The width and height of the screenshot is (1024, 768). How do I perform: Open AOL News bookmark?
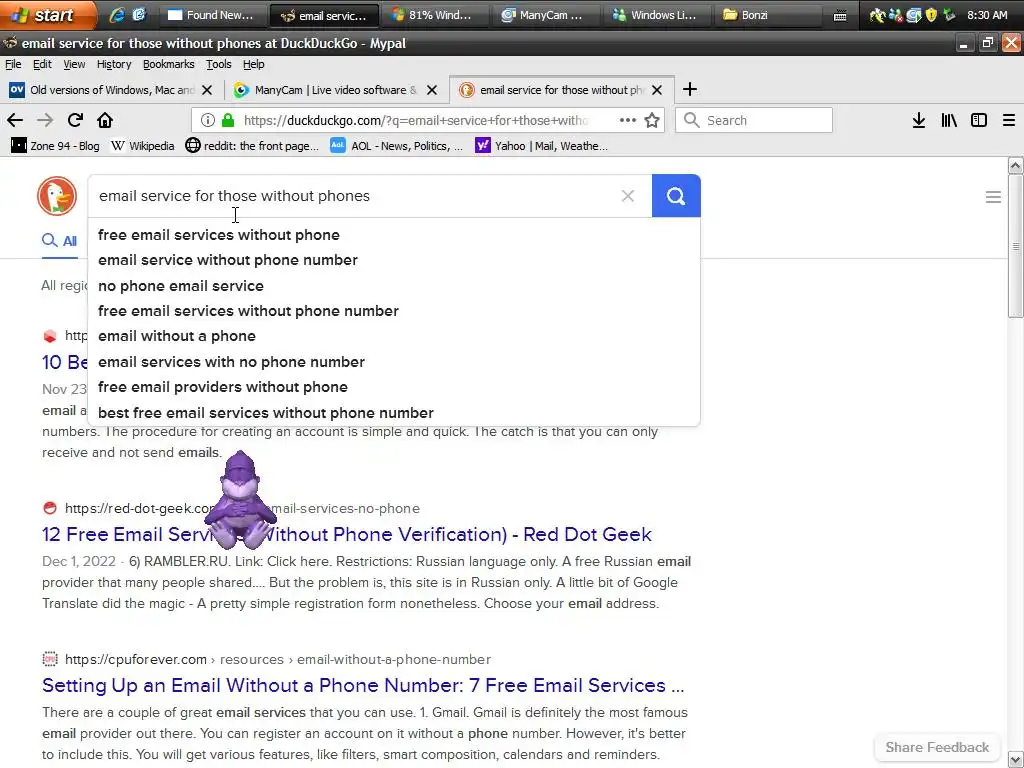[396, 146]
